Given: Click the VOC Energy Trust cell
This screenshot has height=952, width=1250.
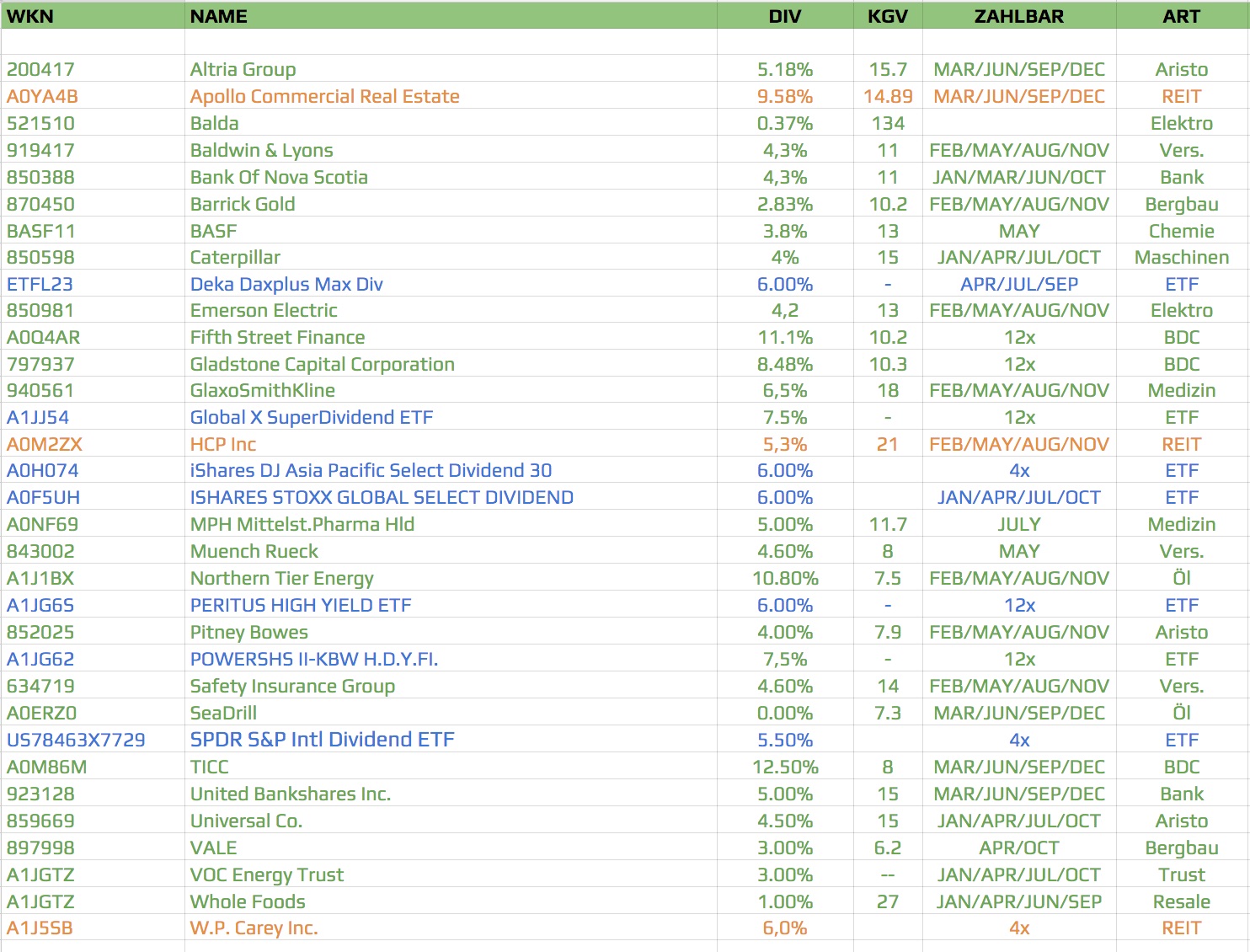Looking at the screenshot, I should coord(451,874).
